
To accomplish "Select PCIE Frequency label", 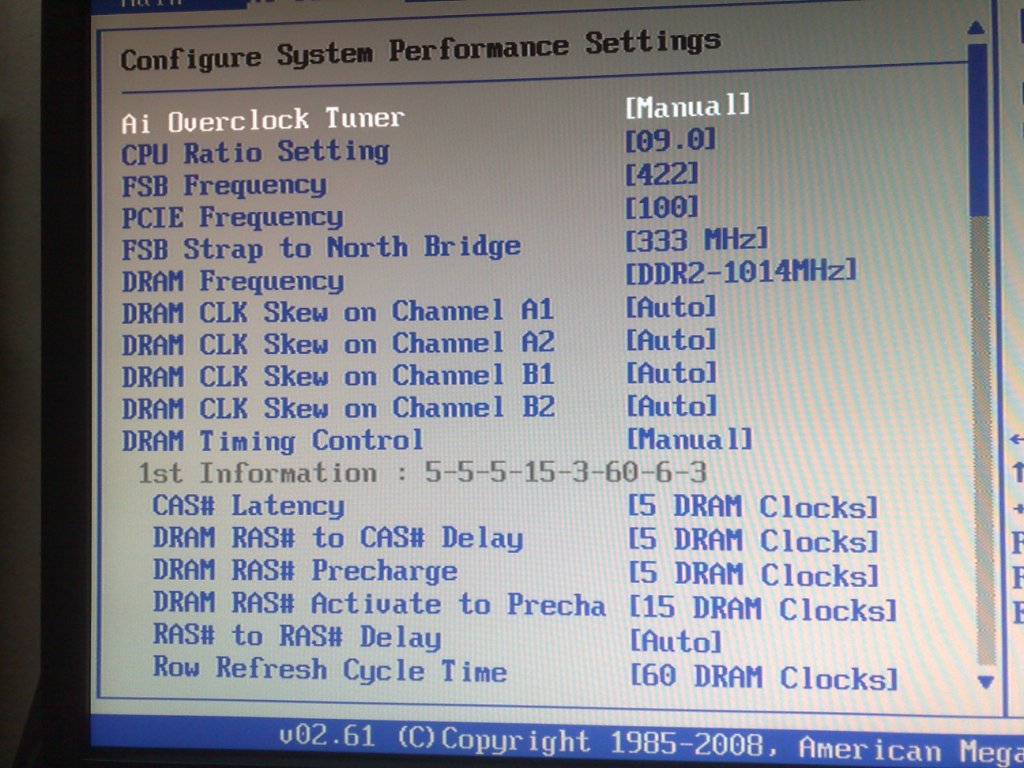I will tap(232, 217).
